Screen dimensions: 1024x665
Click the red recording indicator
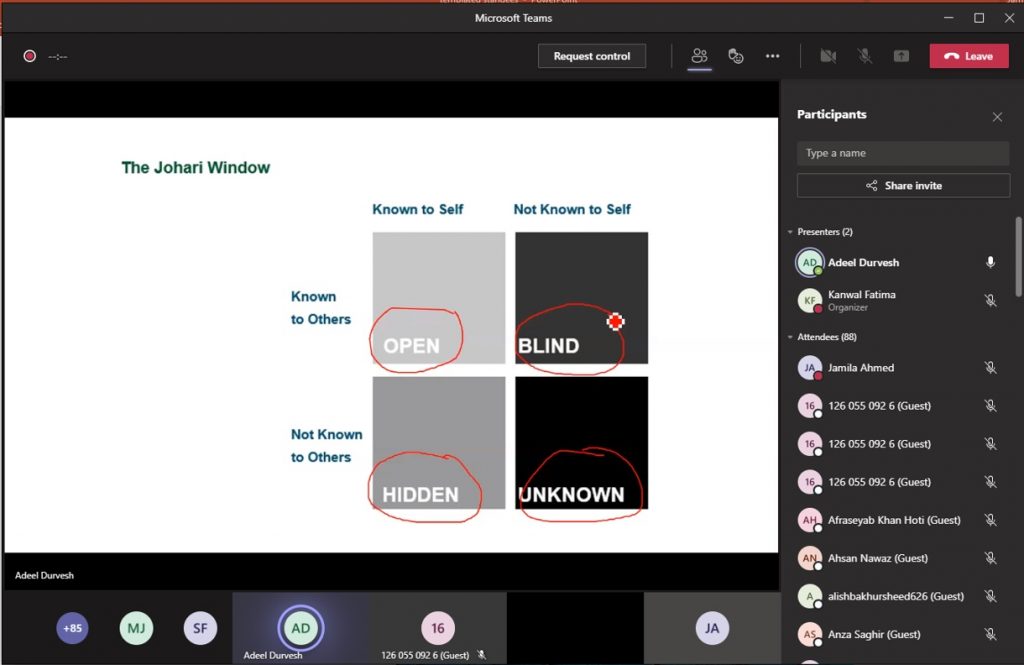29,56
